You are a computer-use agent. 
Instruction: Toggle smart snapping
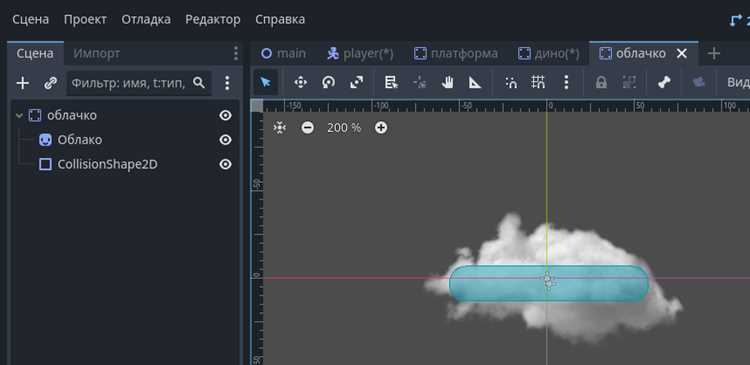click(511, 83)
